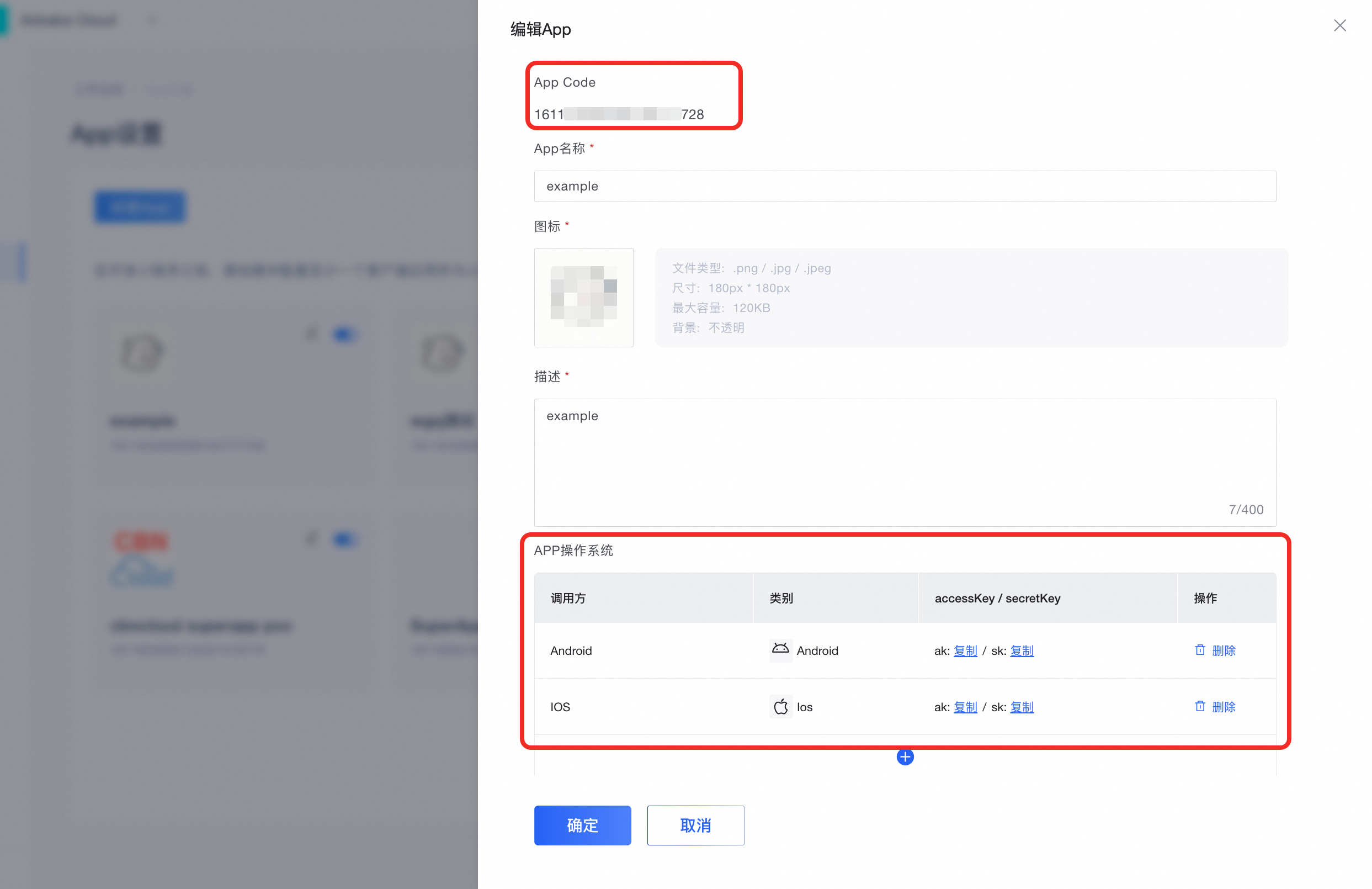The image size is (1372, 889).
Task: Copy the Android sk via the 复制 link
Action: [1021, 651]
